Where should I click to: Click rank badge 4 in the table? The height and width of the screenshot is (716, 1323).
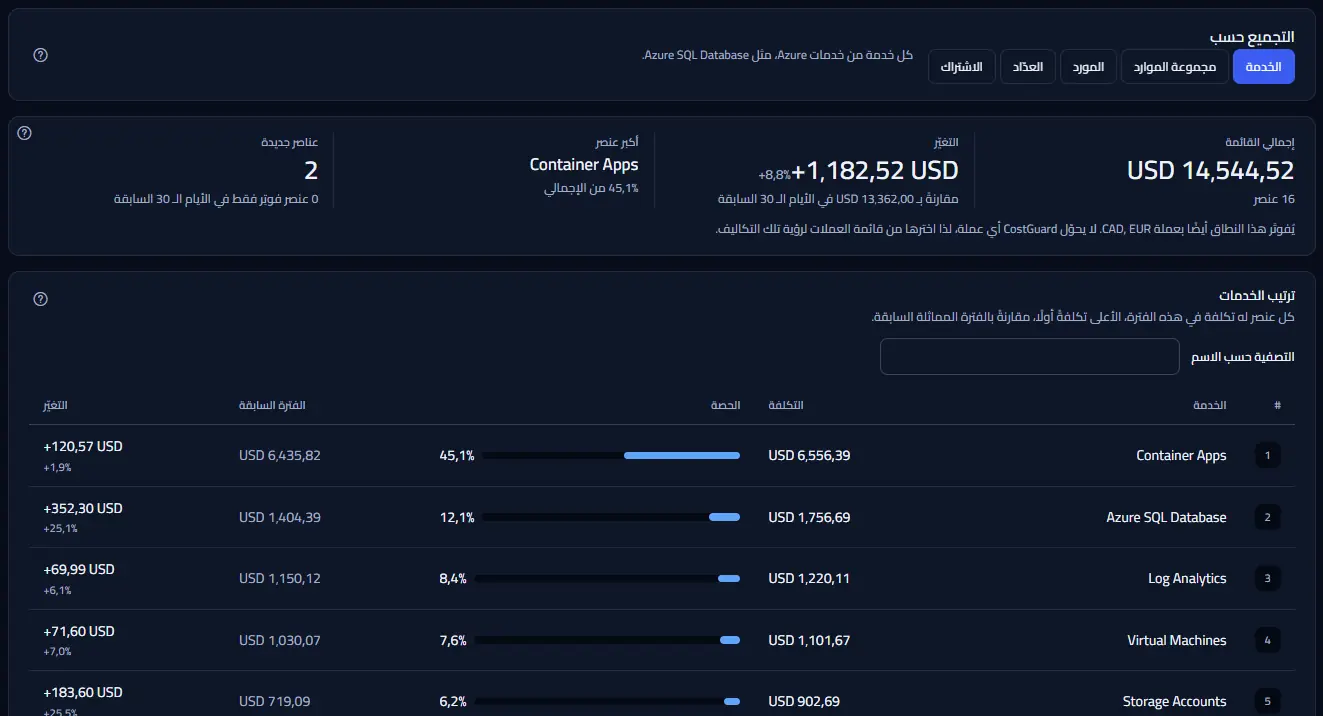(x=1267, y=640)
